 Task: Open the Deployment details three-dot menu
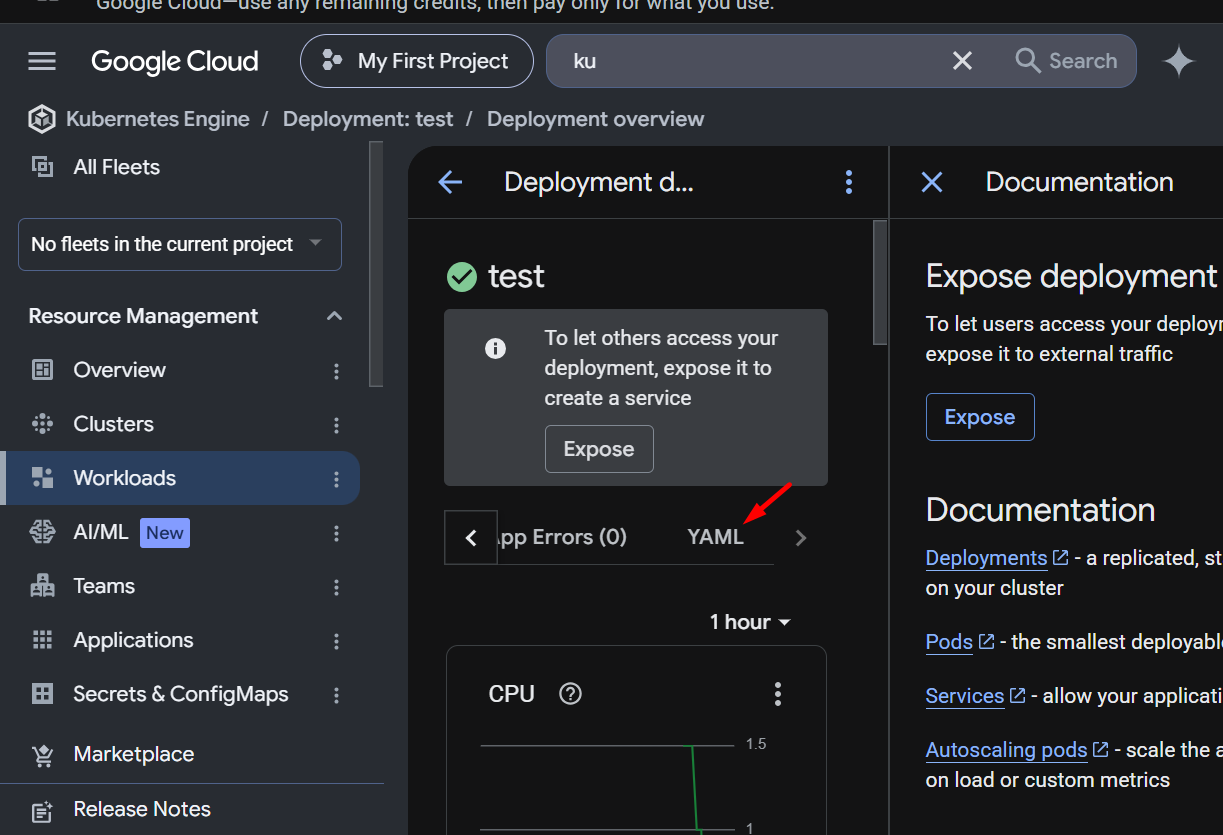[849, 182]
